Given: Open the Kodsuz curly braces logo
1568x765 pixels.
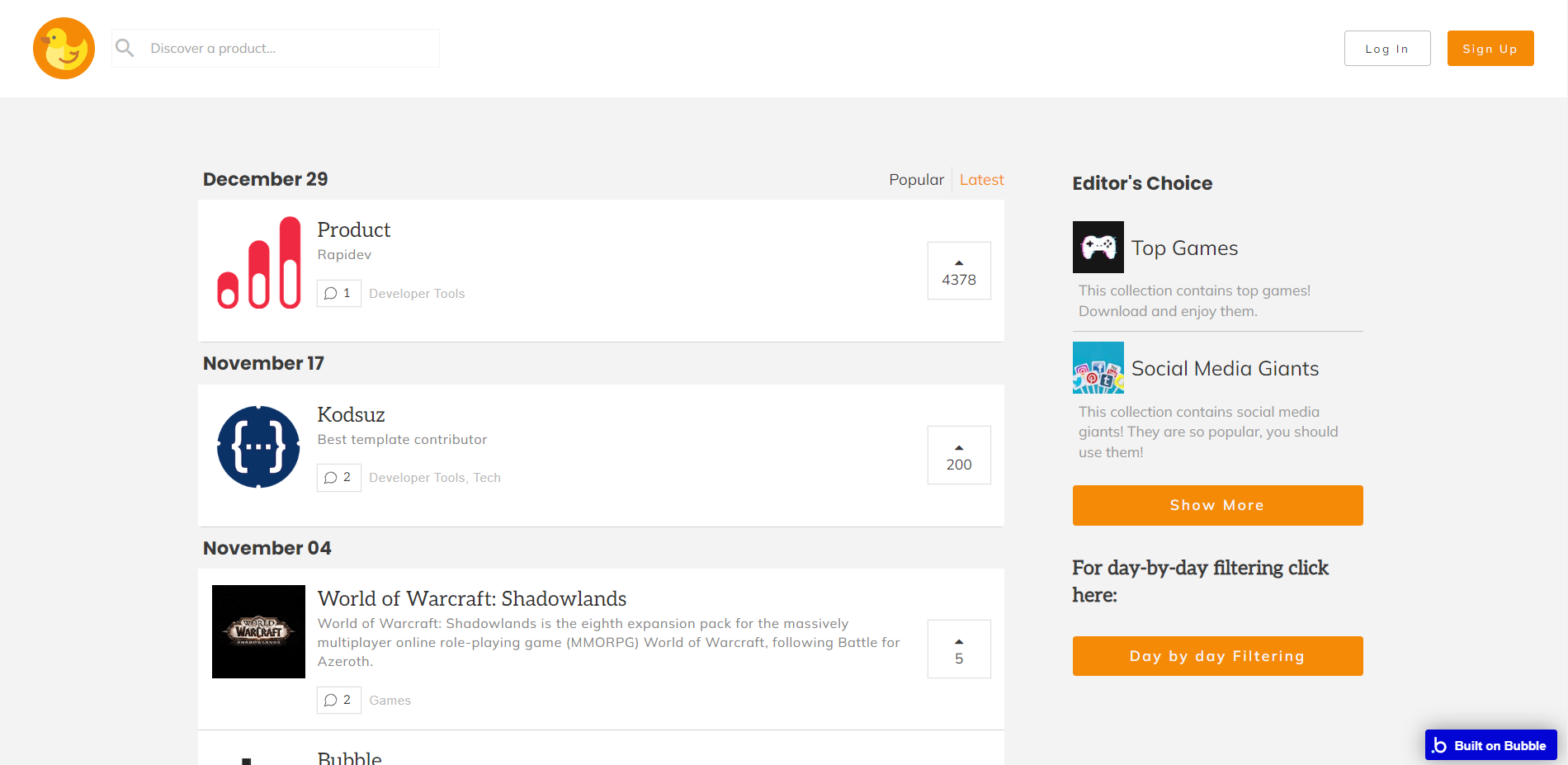Looking at the screenshot, I should pos(258,446).
